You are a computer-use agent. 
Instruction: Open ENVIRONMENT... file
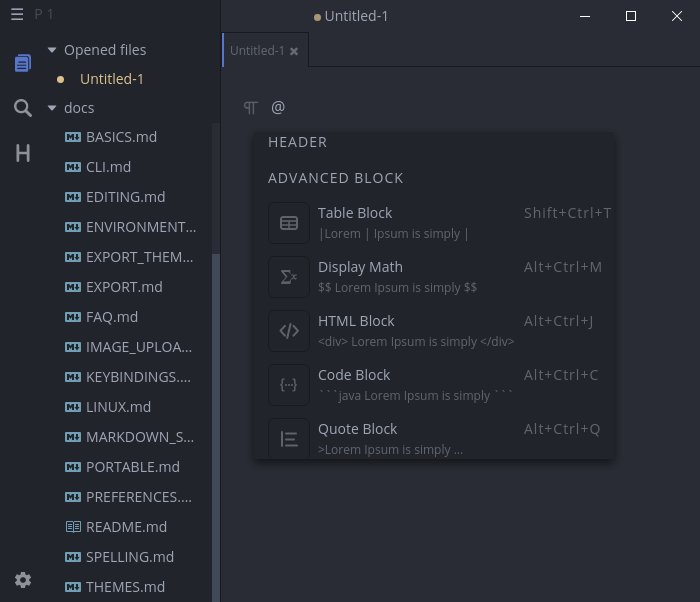click(x=141, y=227)
